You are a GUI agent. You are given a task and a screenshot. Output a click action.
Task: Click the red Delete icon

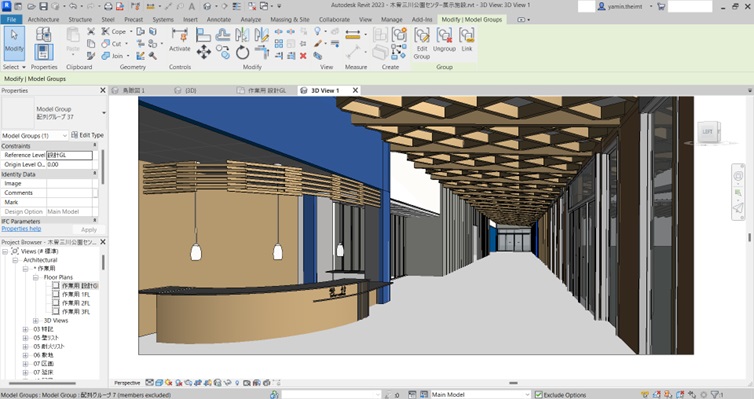pos(303,56)
